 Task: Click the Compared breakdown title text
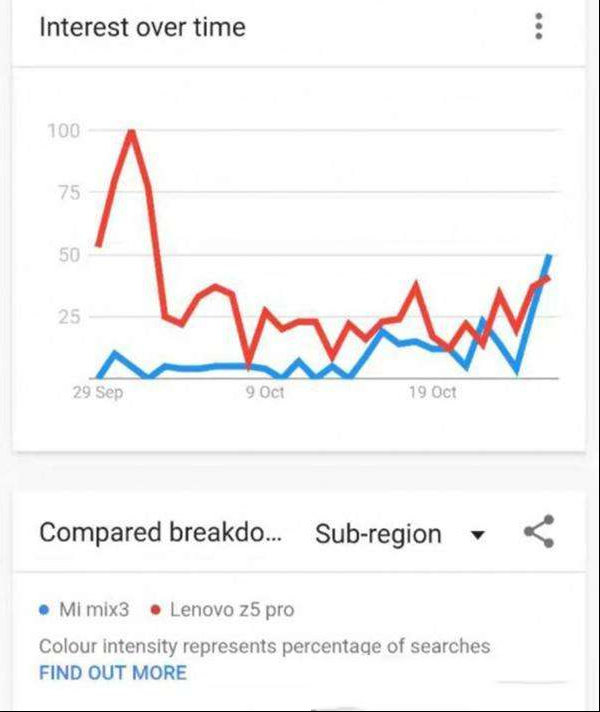(x=161, y=532)
